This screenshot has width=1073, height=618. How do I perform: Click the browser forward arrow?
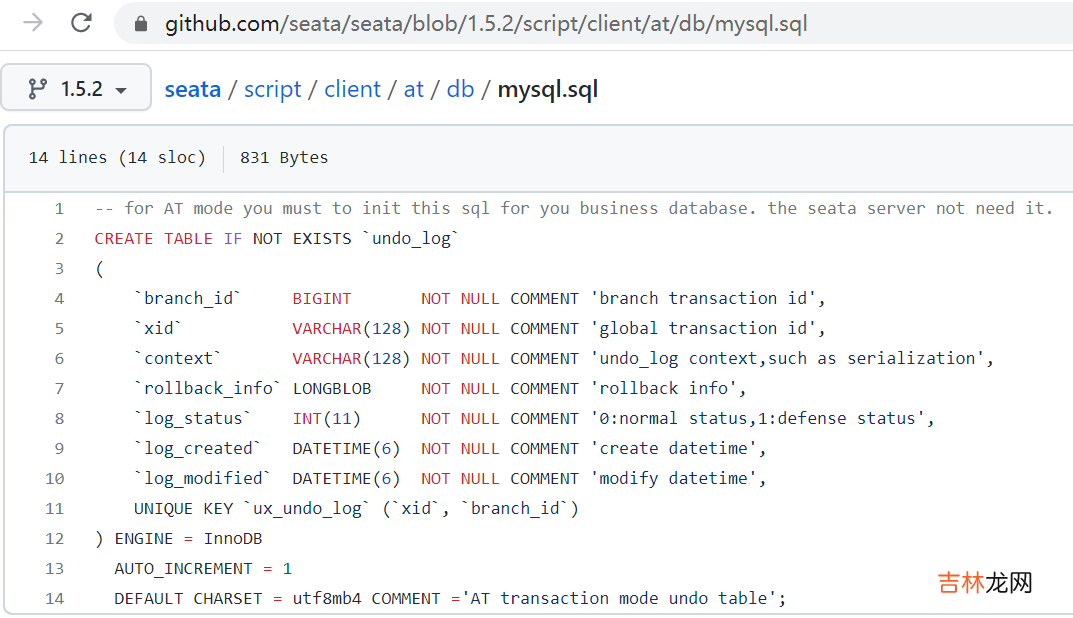[x=33, y=23]
